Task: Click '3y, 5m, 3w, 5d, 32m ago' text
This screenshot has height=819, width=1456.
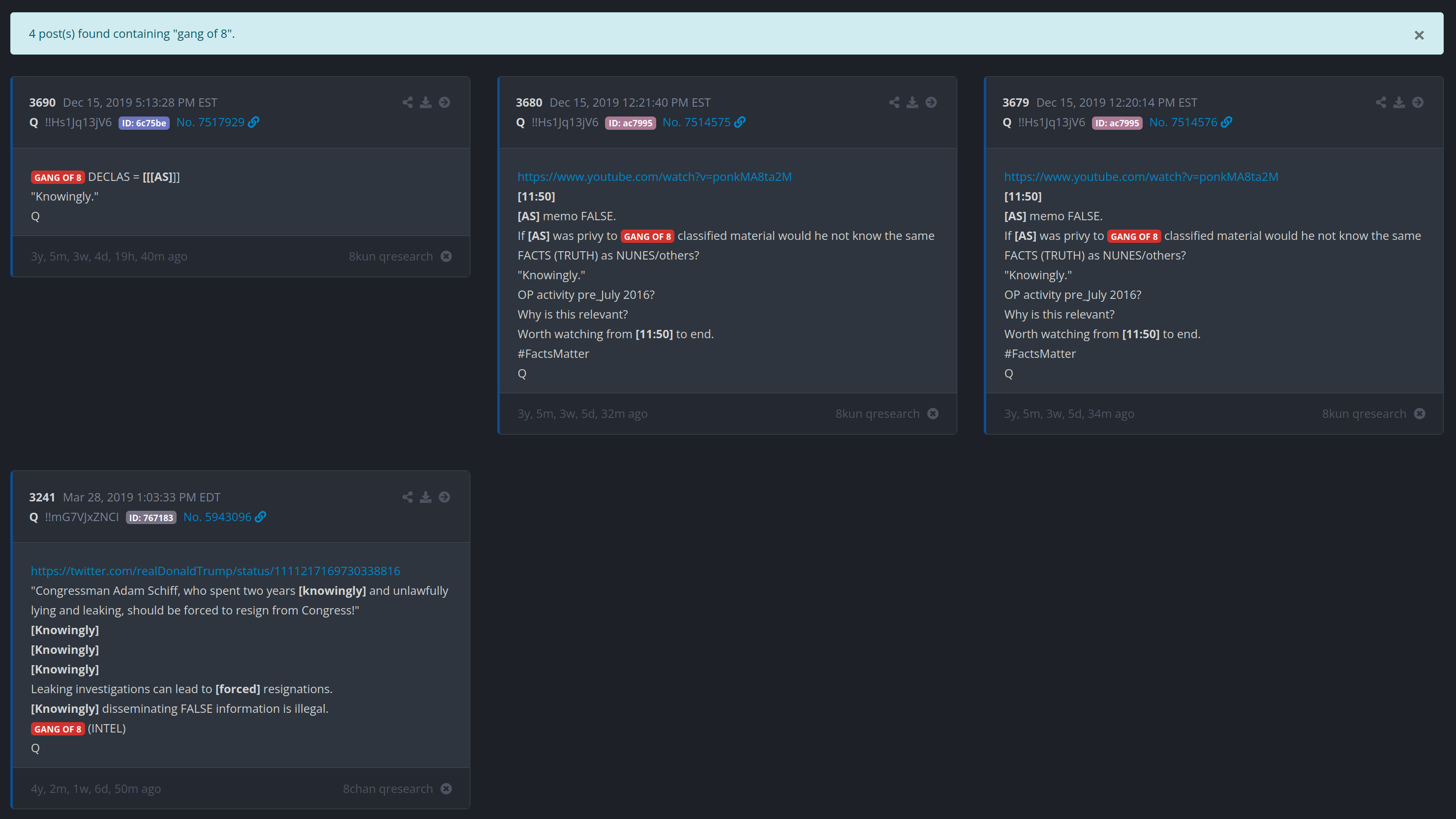Action: click(x=583, y=413)
